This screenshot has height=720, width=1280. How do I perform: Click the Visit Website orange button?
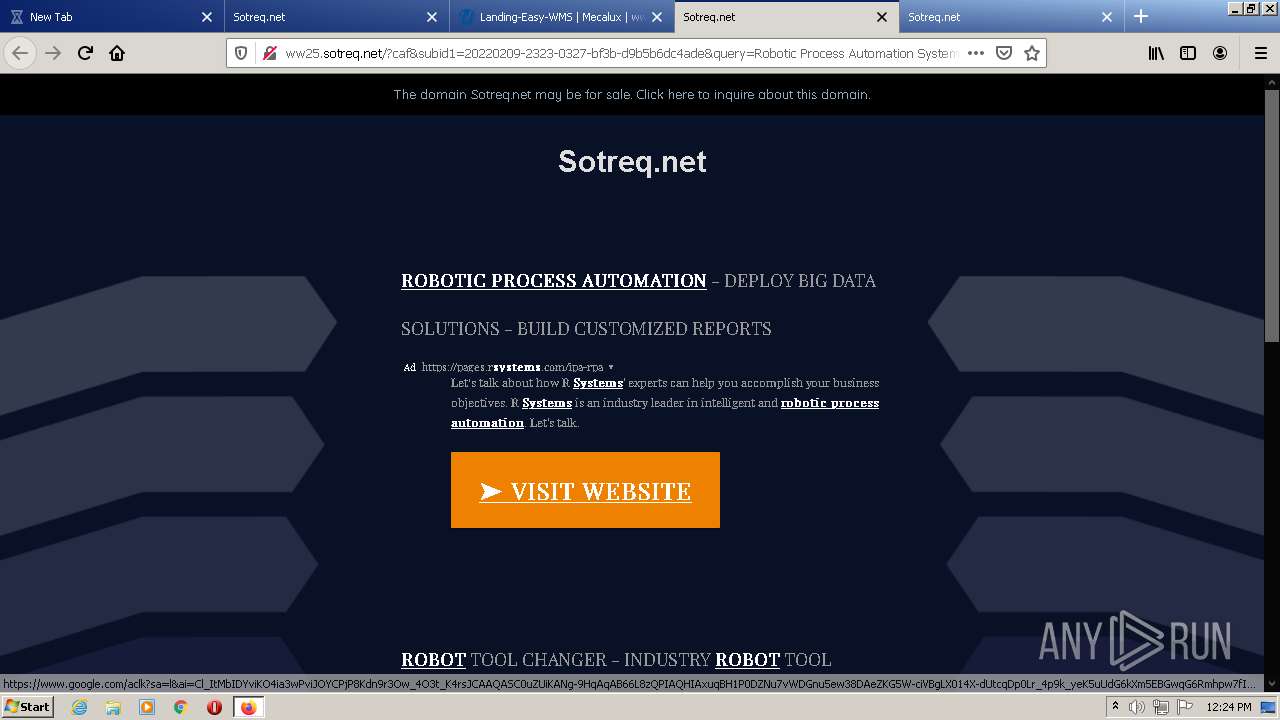(585, 490)
